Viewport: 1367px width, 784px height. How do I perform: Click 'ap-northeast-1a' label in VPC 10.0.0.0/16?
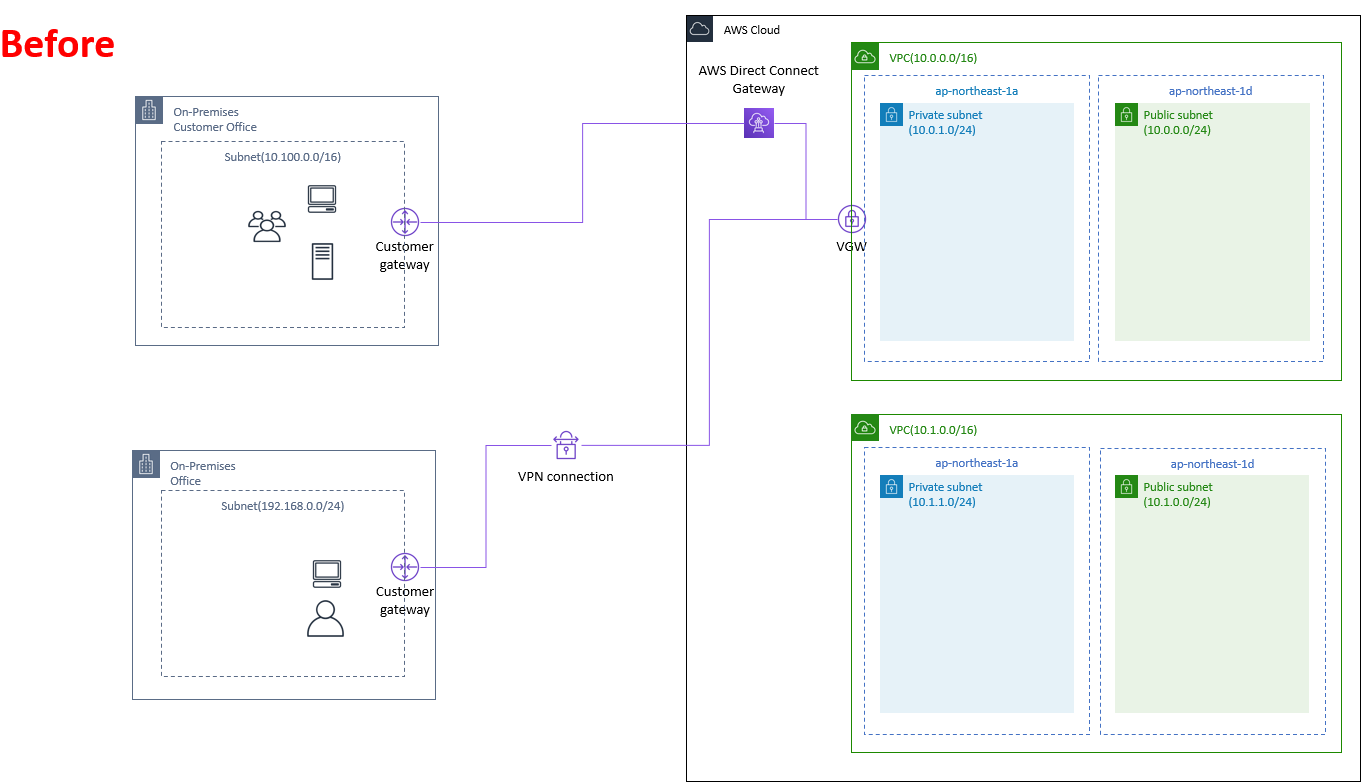(977, 91)
